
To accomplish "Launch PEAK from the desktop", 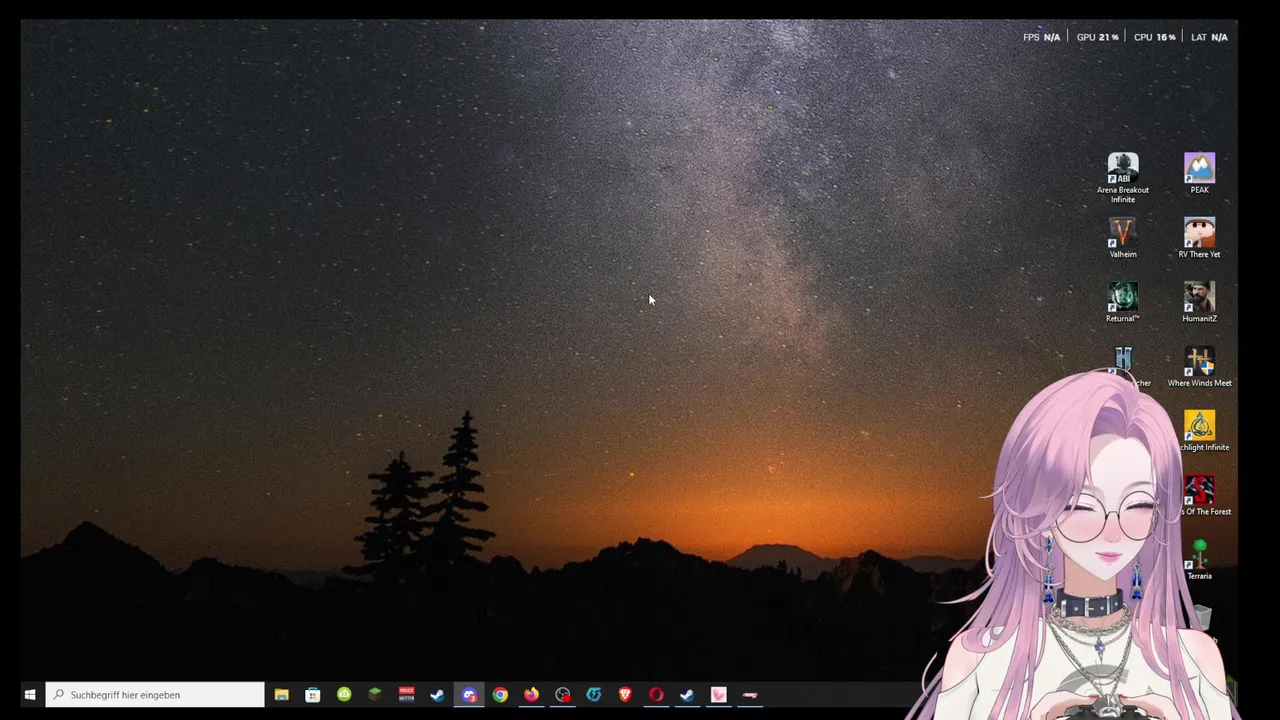I will pyautogui.click(x=1199, y=173).
